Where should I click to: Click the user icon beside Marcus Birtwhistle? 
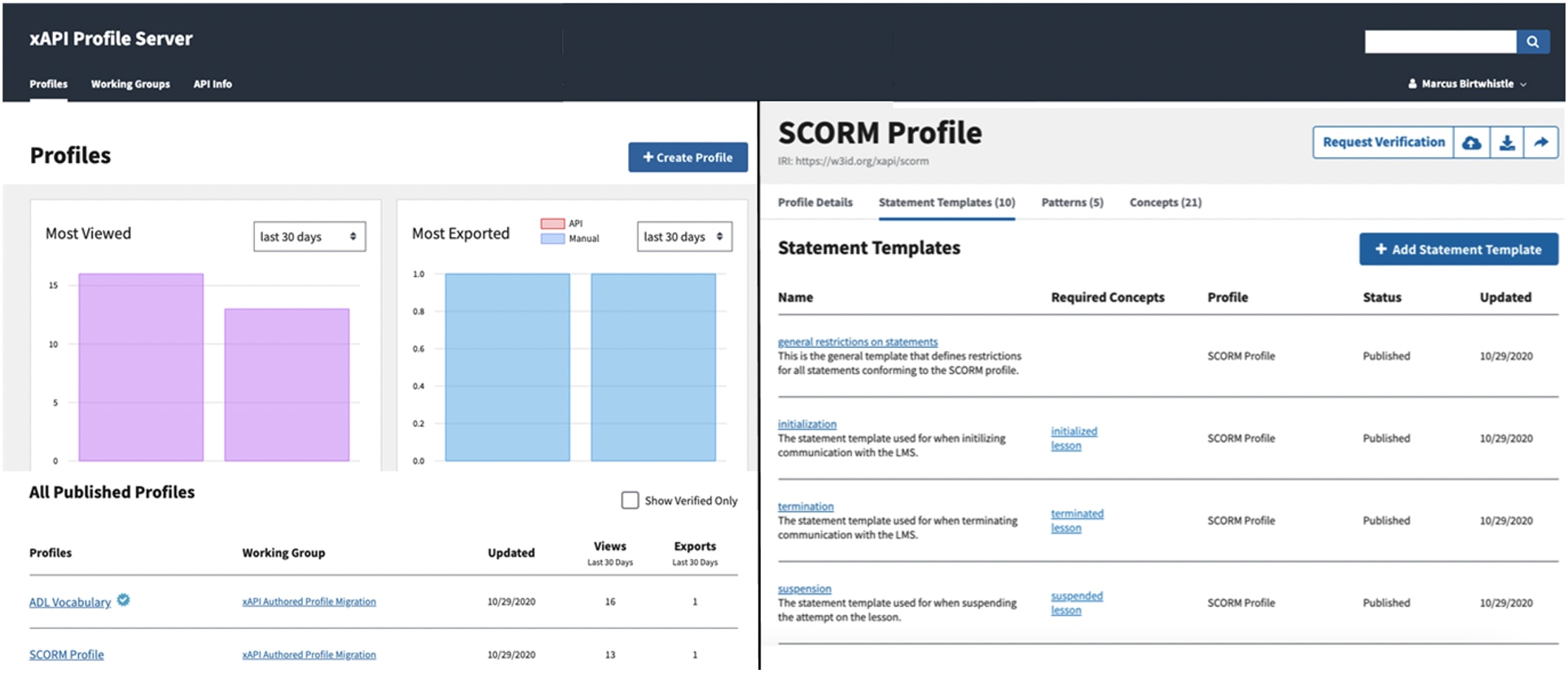1412,84
